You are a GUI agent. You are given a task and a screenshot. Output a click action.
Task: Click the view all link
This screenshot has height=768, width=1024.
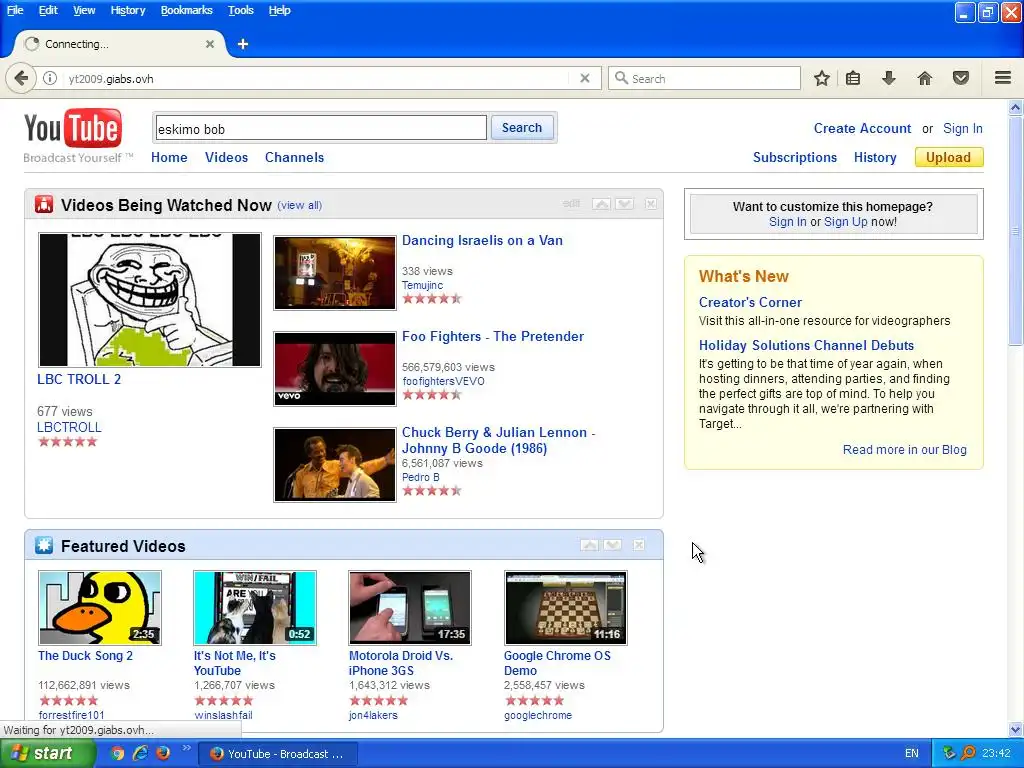(300, 205)
